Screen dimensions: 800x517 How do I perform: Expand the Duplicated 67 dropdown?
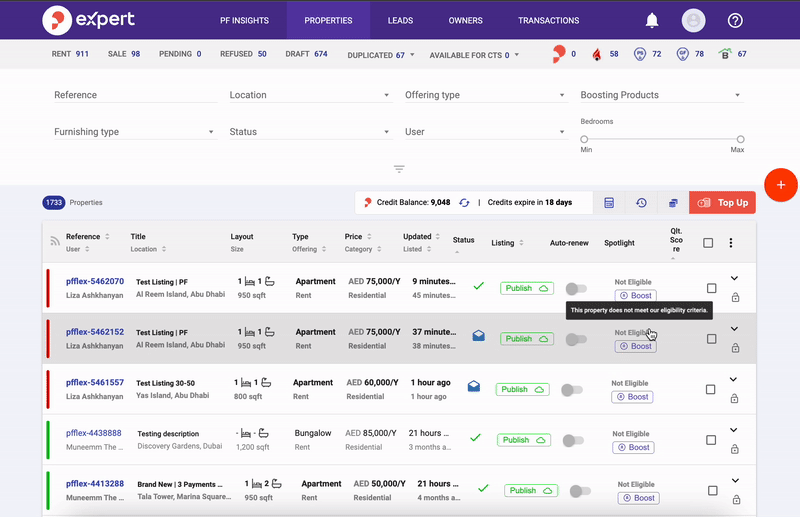[x=381, y=55]
